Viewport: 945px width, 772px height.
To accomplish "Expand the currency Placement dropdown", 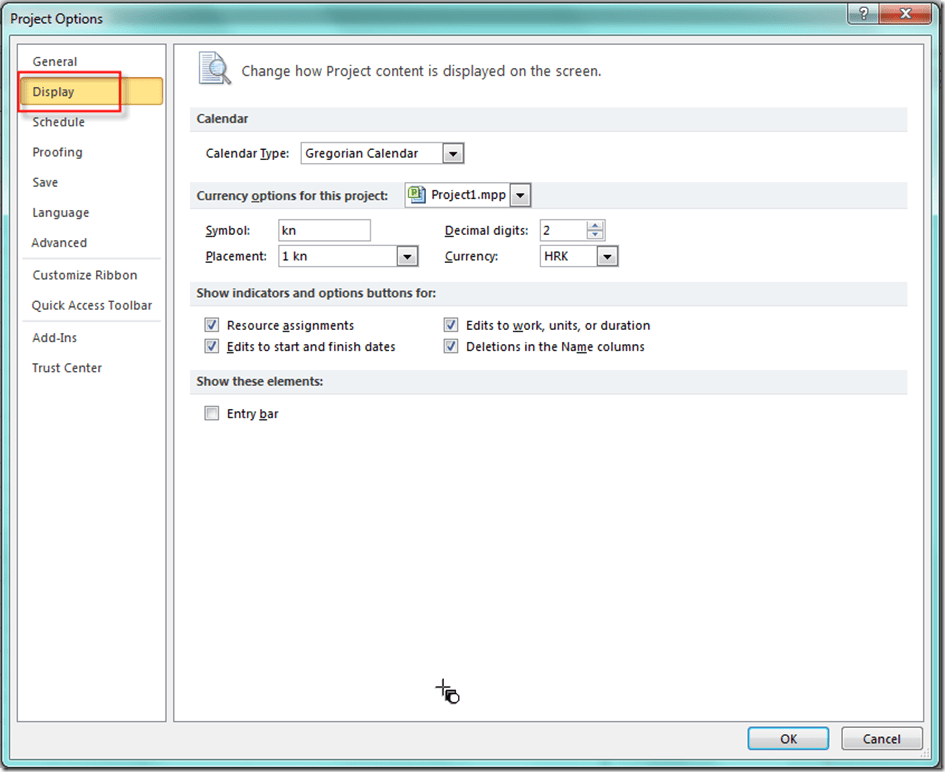I will tap(407, 257).
